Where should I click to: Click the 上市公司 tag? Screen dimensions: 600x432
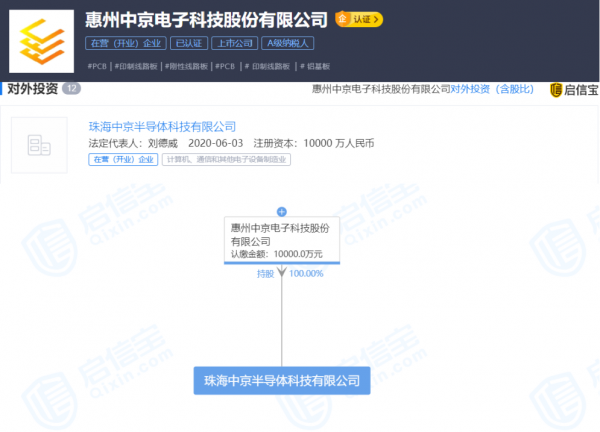(x=235, y=43)
